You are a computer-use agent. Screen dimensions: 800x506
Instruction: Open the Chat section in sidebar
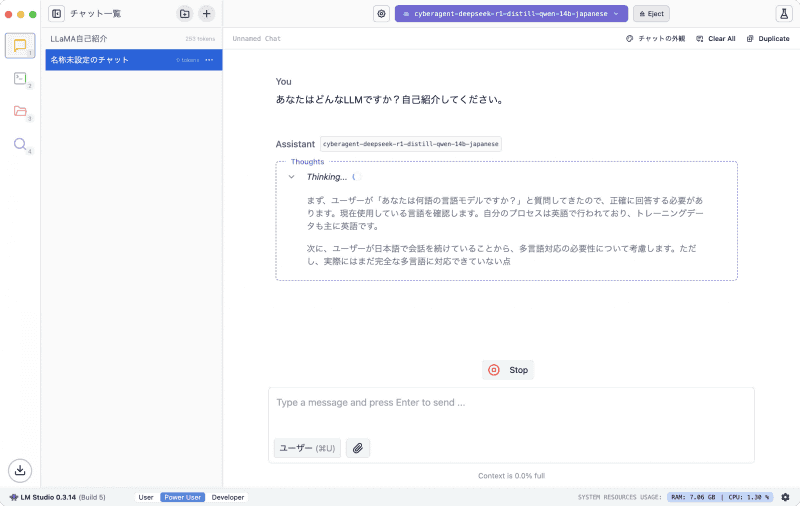[20, 46]
